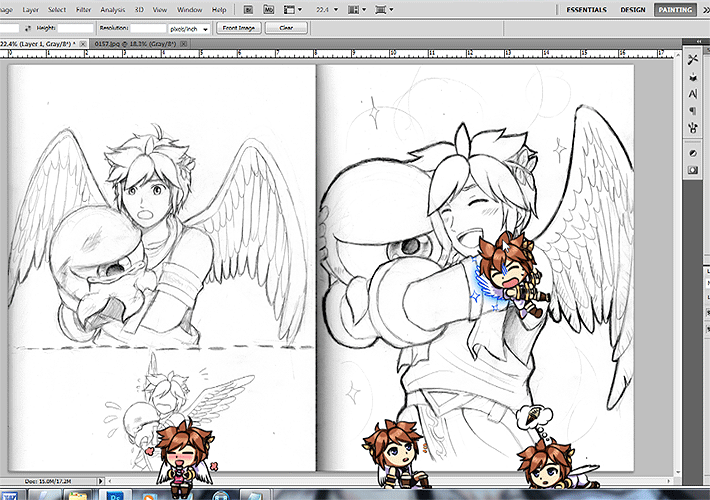Show more workspaces via double arrow

coord(705,10)
